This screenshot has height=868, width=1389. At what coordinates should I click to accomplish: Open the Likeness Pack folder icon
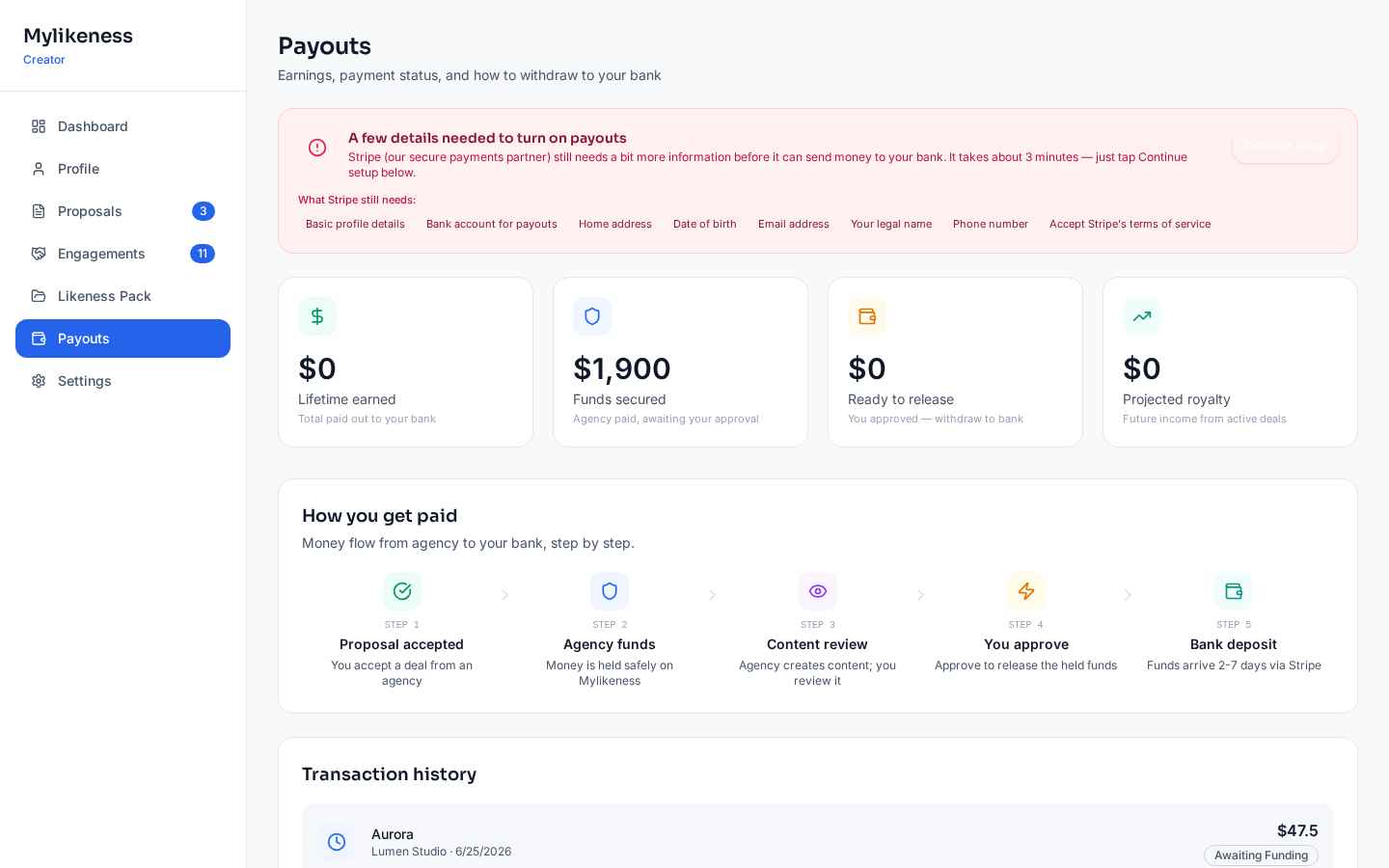pos(39,296)
